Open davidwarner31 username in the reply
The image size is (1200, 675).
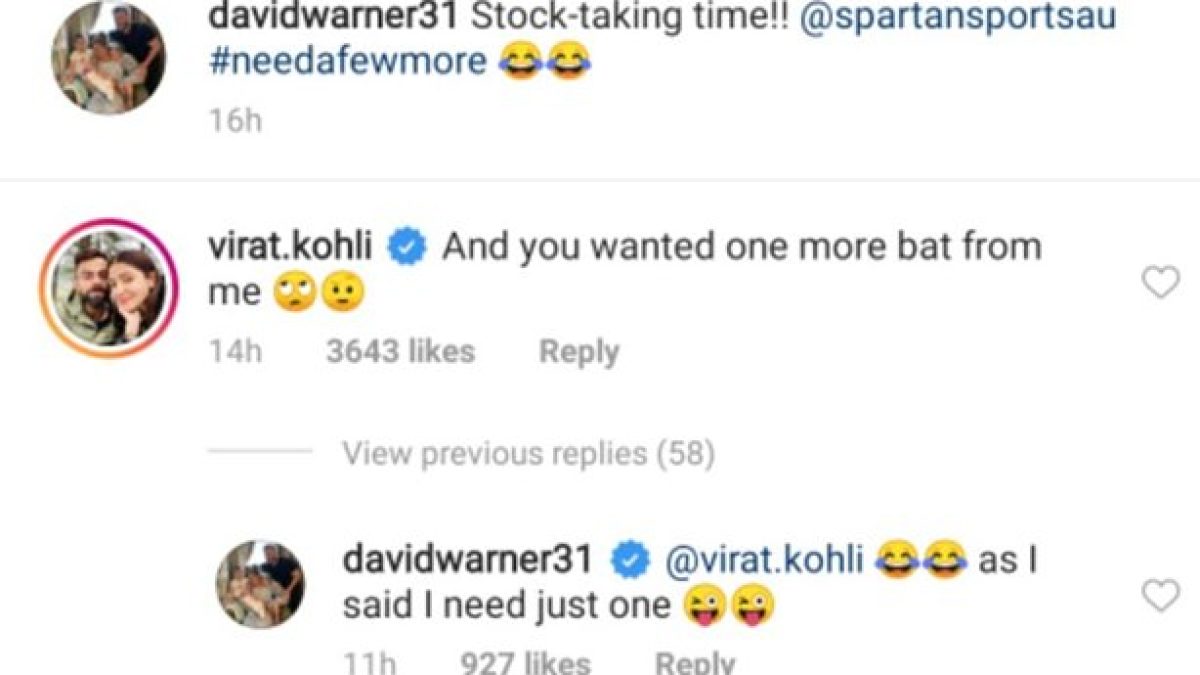[472, 560]
